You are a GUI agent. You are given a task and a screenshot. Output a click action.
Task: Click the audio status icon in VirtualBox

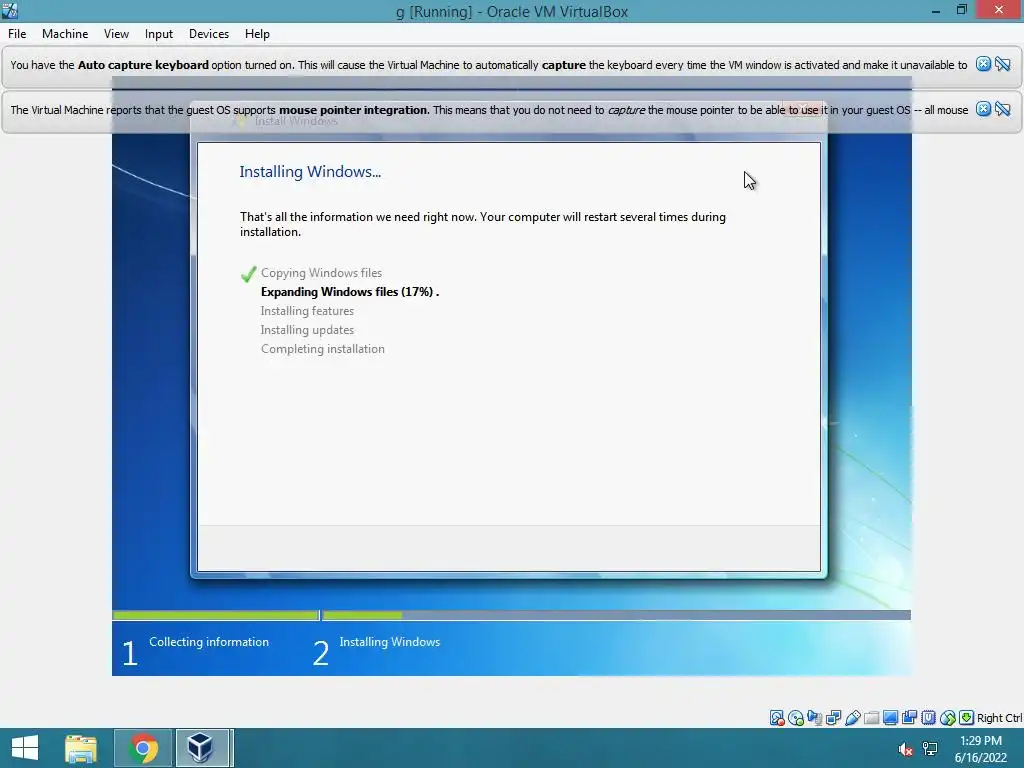coord(815,718)
